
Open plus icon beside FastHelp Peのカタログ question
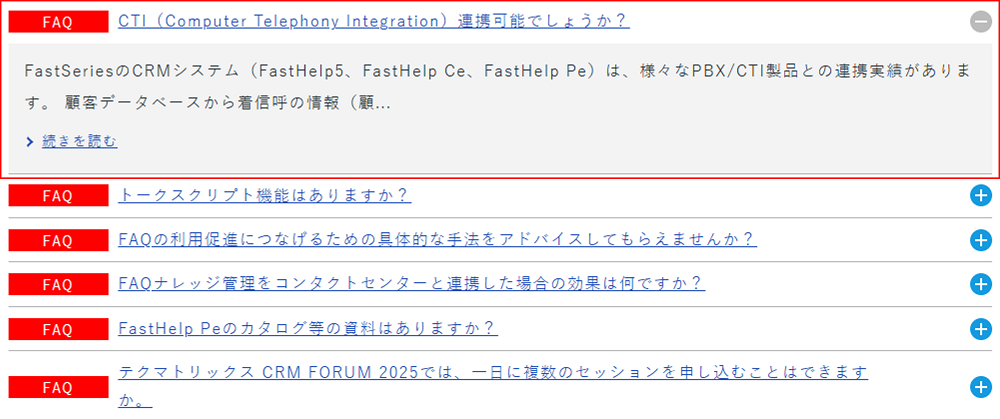click(980, 329)
